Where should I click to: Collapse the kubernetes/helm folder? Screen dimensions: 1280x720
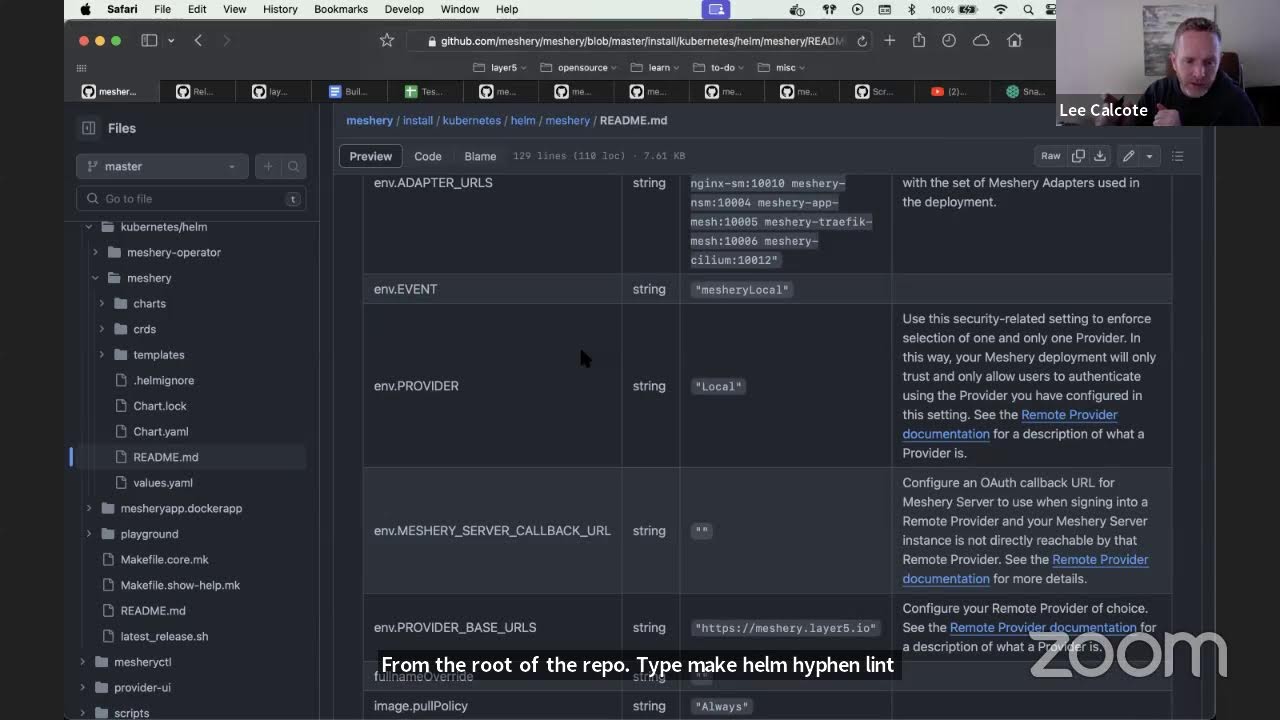89,227
